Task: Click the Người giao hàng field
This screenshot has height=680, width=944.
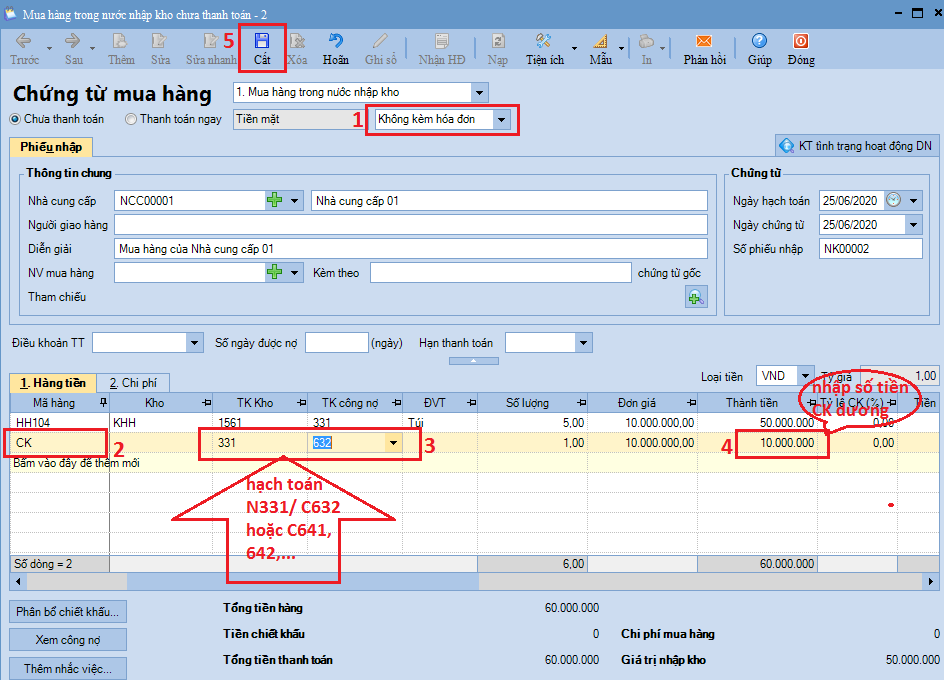Action: pyautogui.click(x=411, y=225)
